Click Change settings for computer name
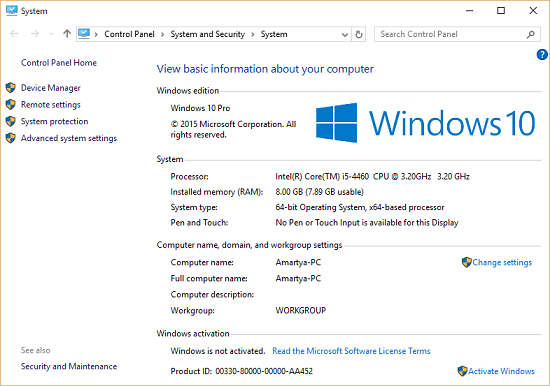This screenshot has width=550, height=386. click(x=502, y=262)
